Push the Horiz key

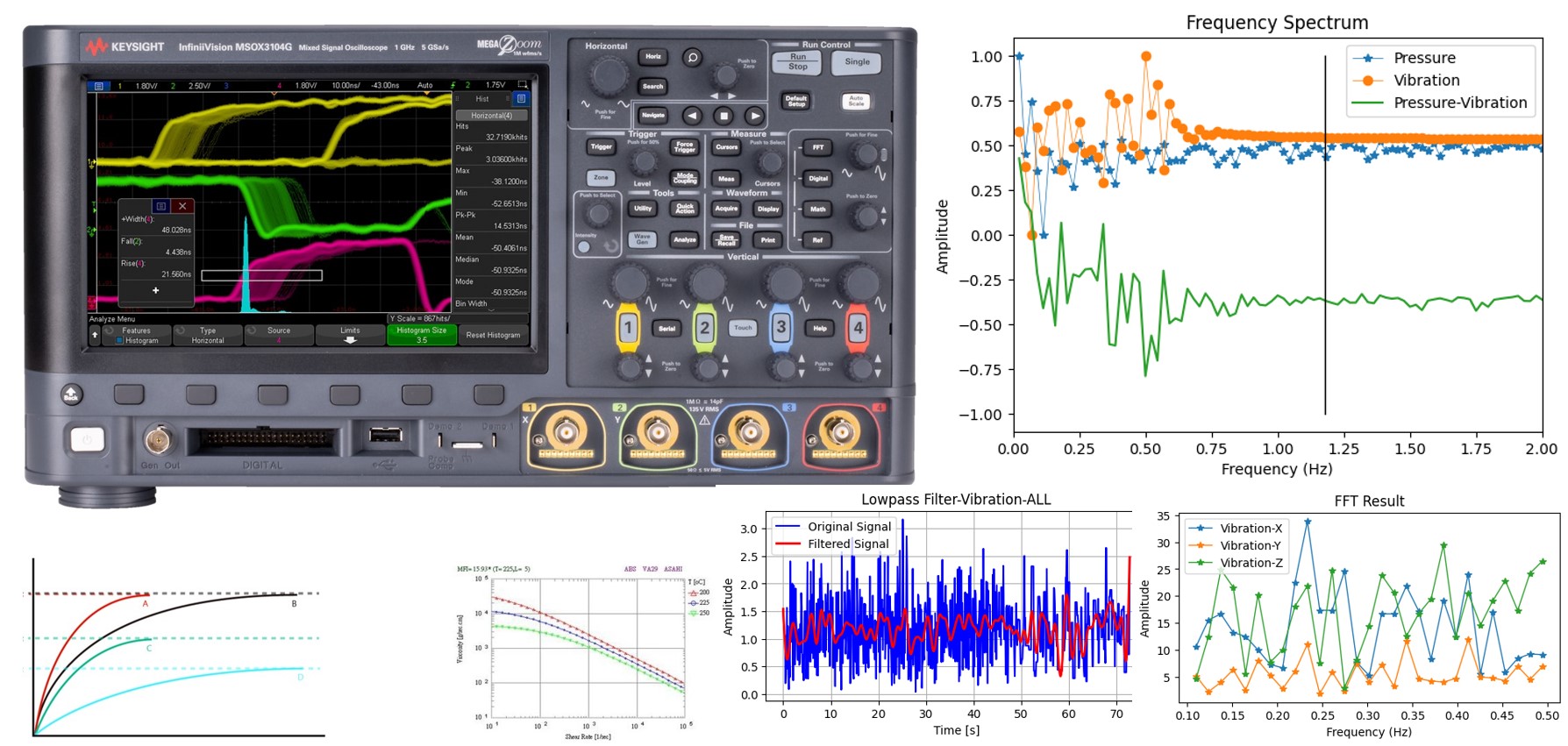[653, 57]
